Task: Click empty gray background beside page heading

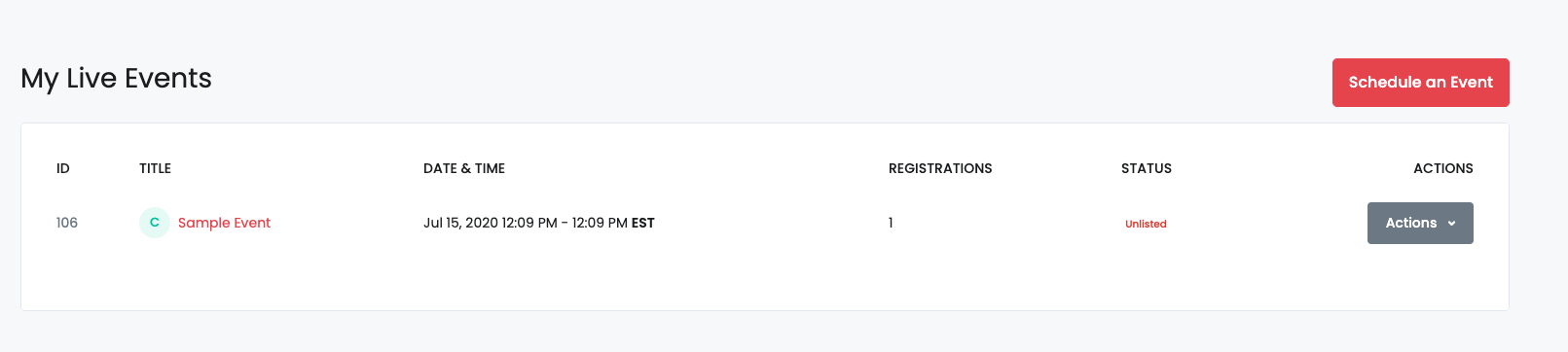Action: (x=769, y=80)
